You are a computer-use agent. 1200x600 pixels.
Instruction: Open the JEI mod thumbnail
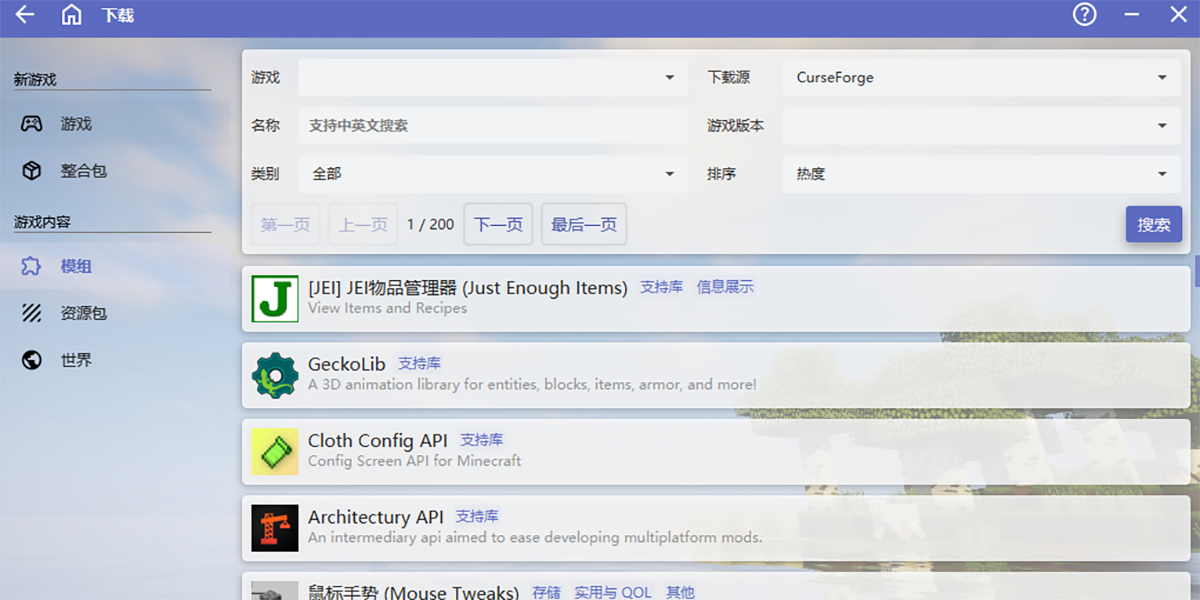pos(275,298)
